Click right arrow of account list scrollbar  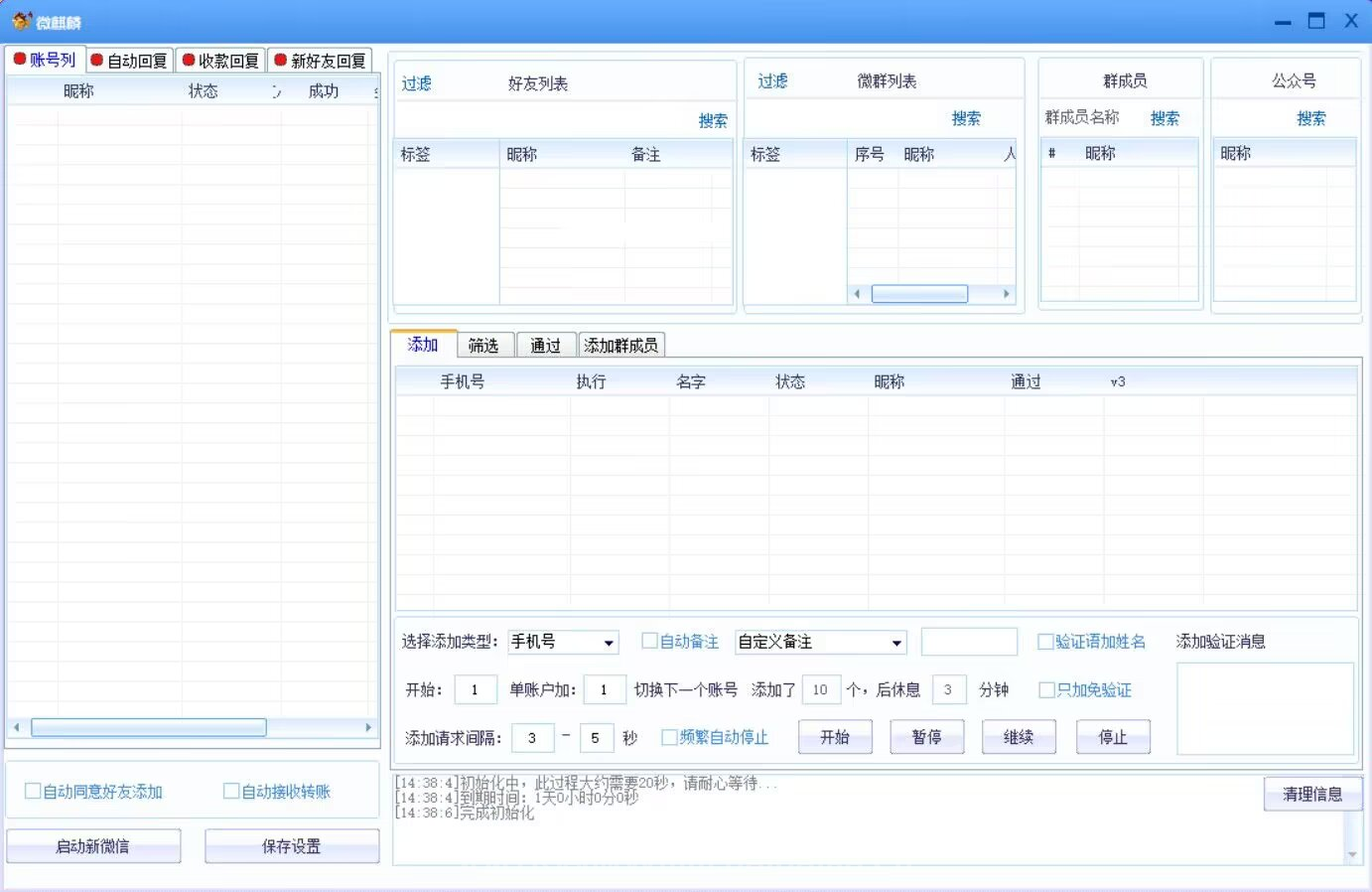coord(368,728)
